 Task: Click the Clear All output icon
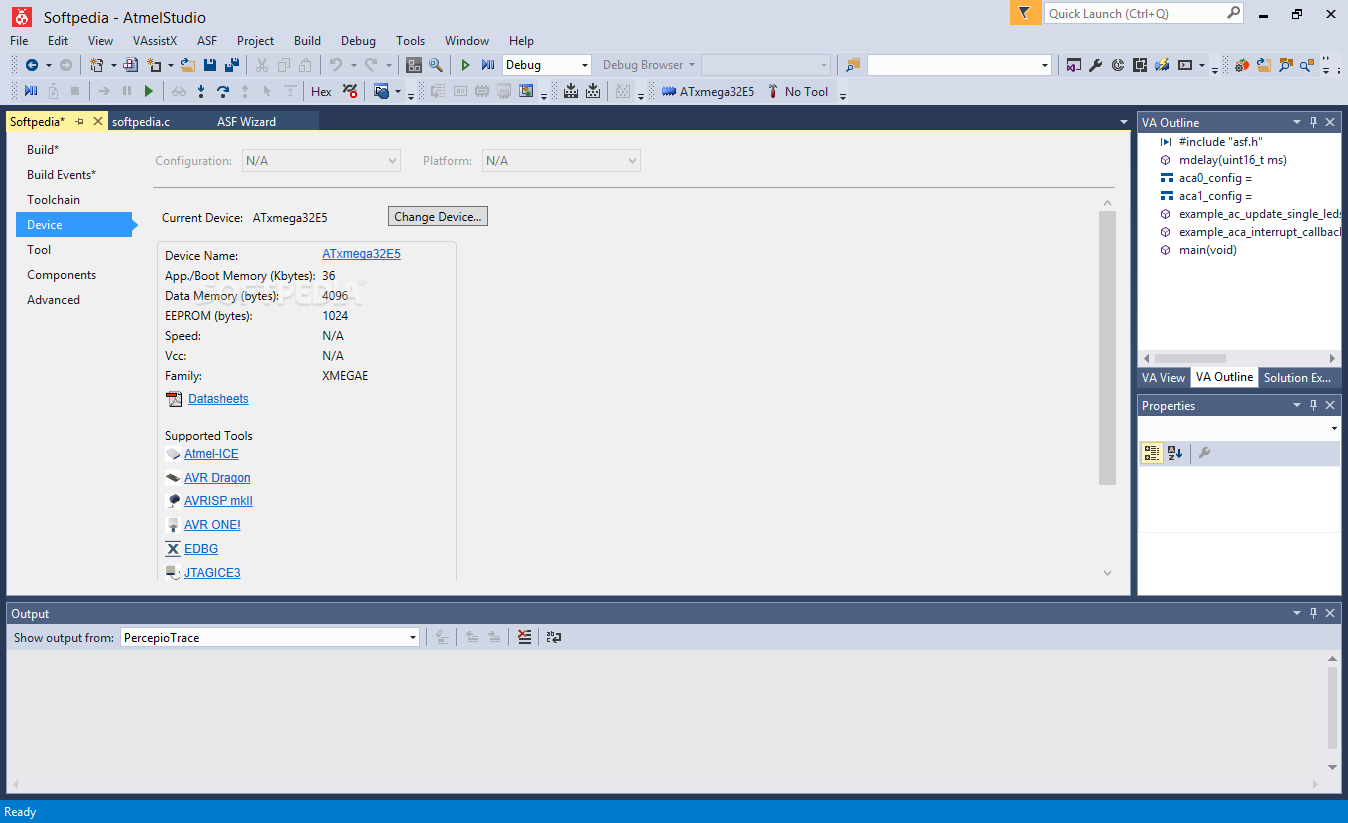524,637
